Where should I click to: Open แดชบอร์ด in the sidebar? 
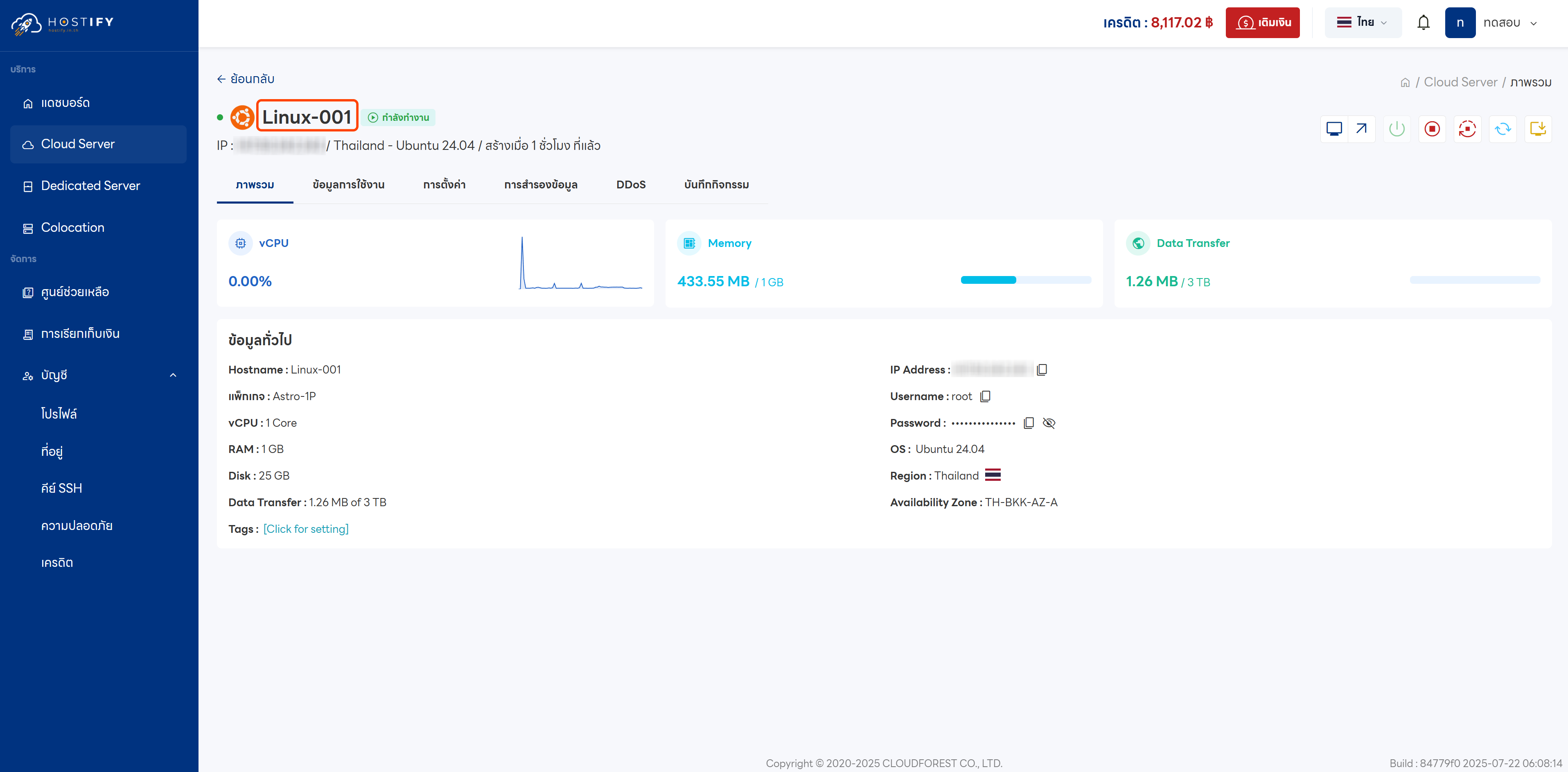click(99, 103)
